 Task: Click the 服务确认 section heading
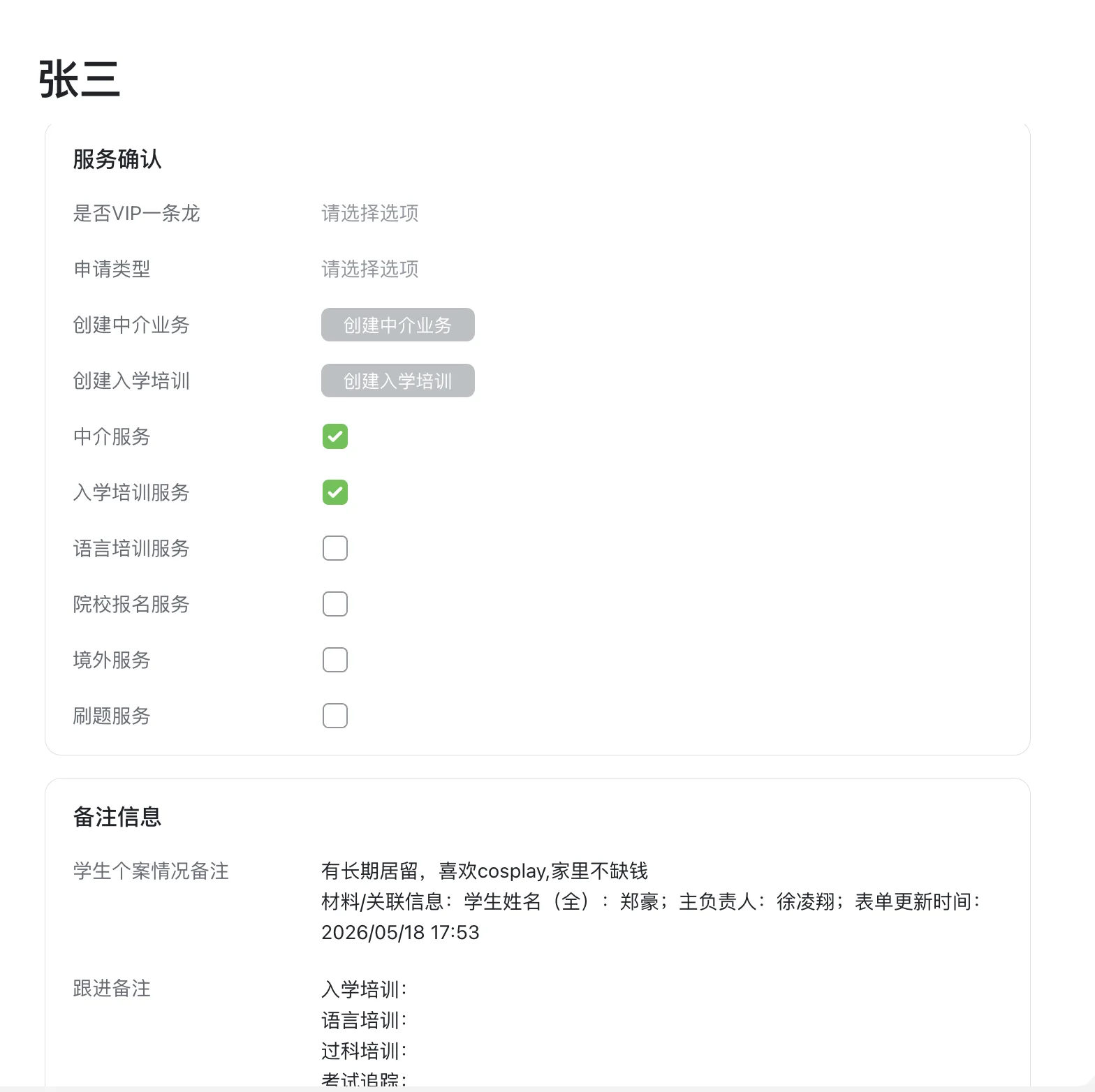click(x=117, y=159)
